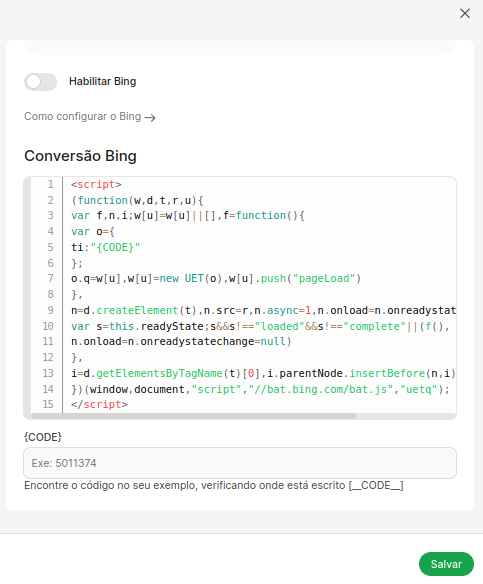Click the Conversão Bing heading
Image resolution: width=483 pixels, height=584 pixels.
pos(80,156)
